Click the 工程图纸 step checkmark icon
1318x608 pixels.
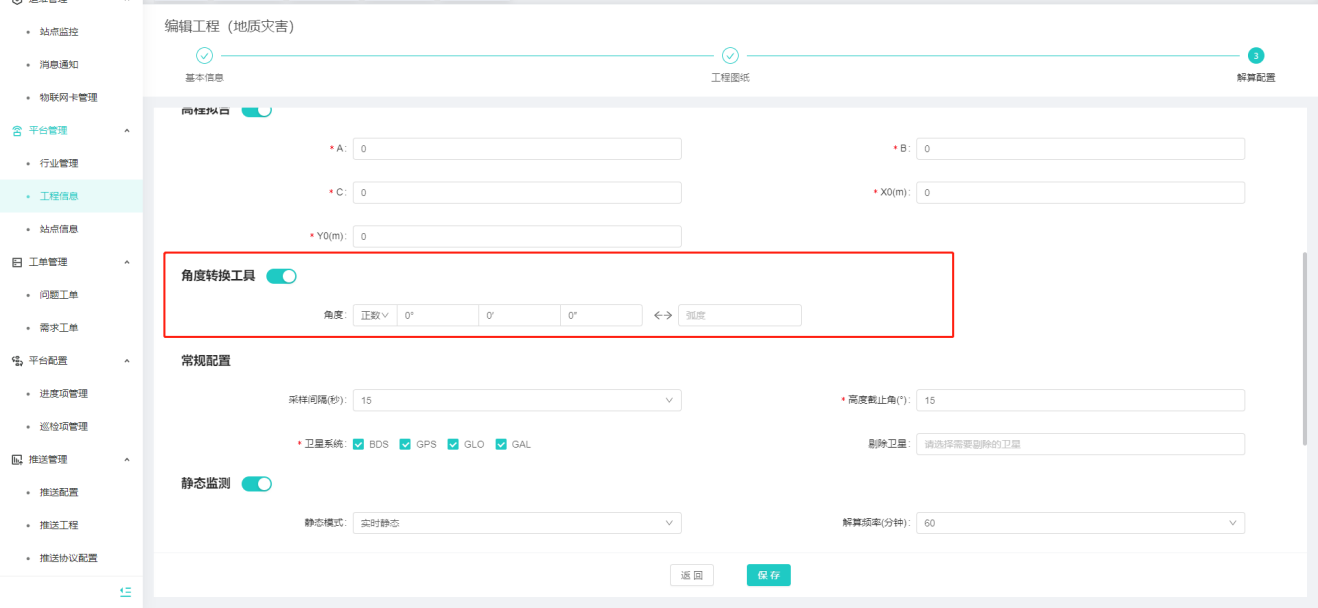click(x=730, y=56)
